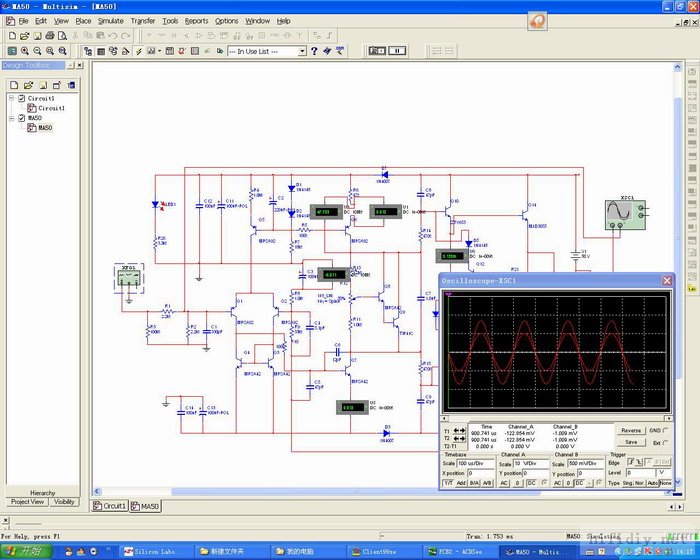Image resolution: width=700 pixels, height=560 pixels.
Task: Open the In Use List dropdown
Action: click(x=301, y=51)
